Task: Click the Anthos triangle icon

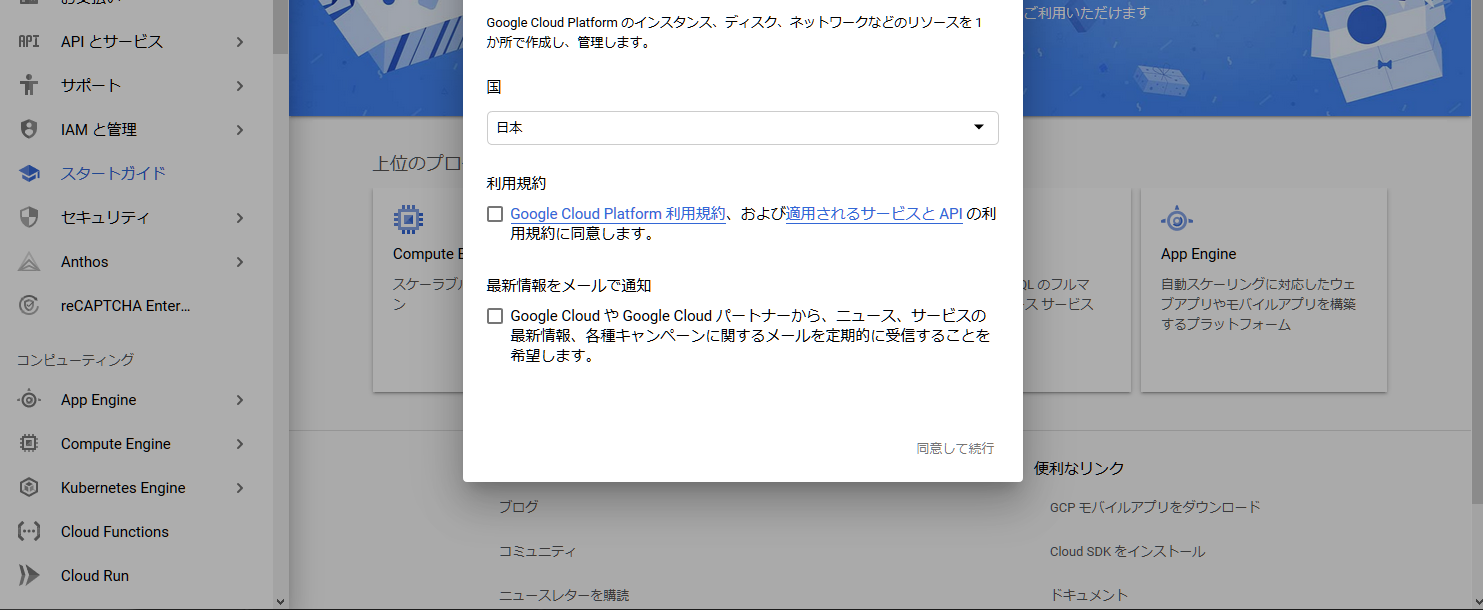Action: click(x=29, y=262)
